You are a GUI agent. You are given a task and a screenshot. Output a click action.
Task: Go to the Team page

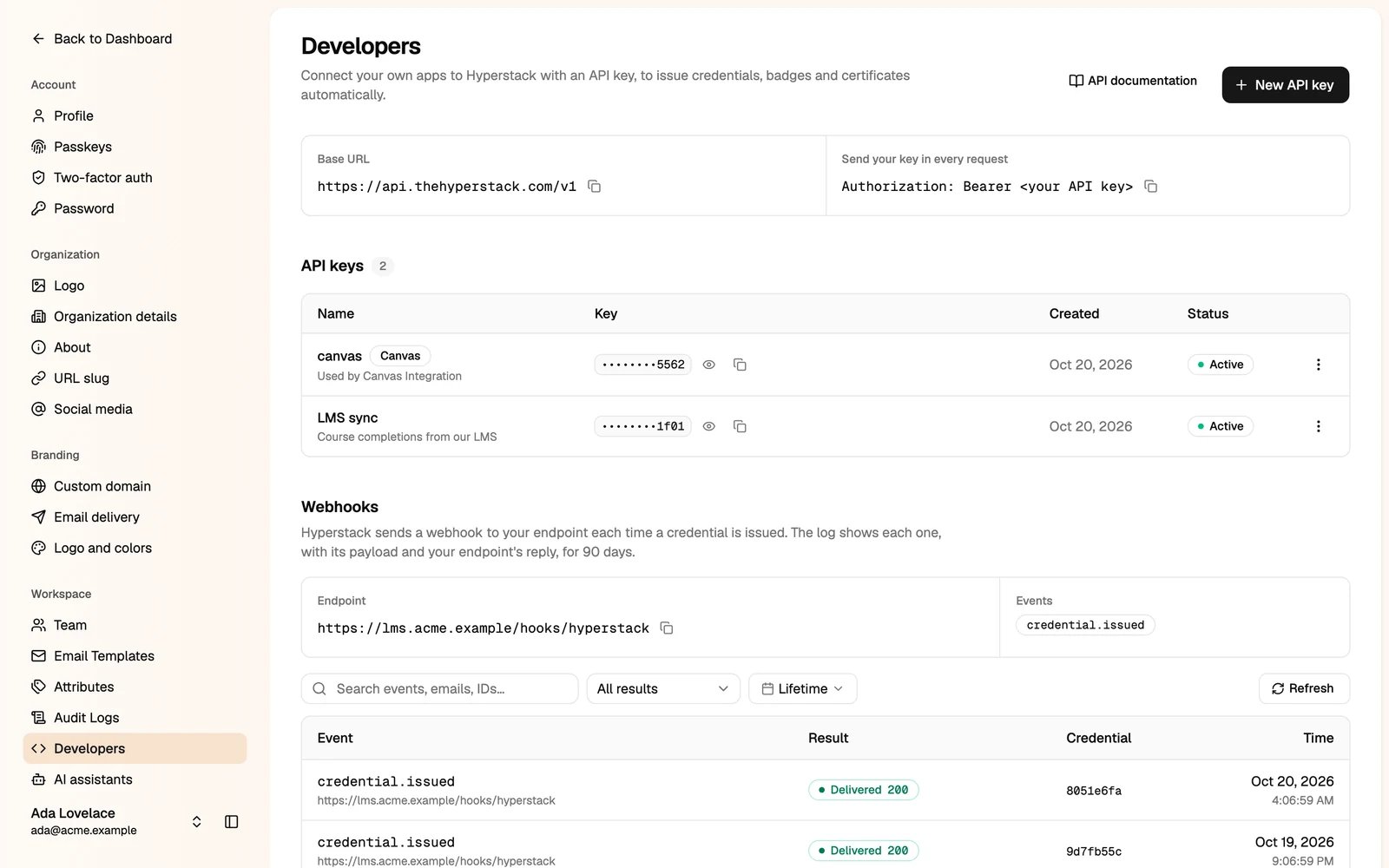[x=135, y=625]
